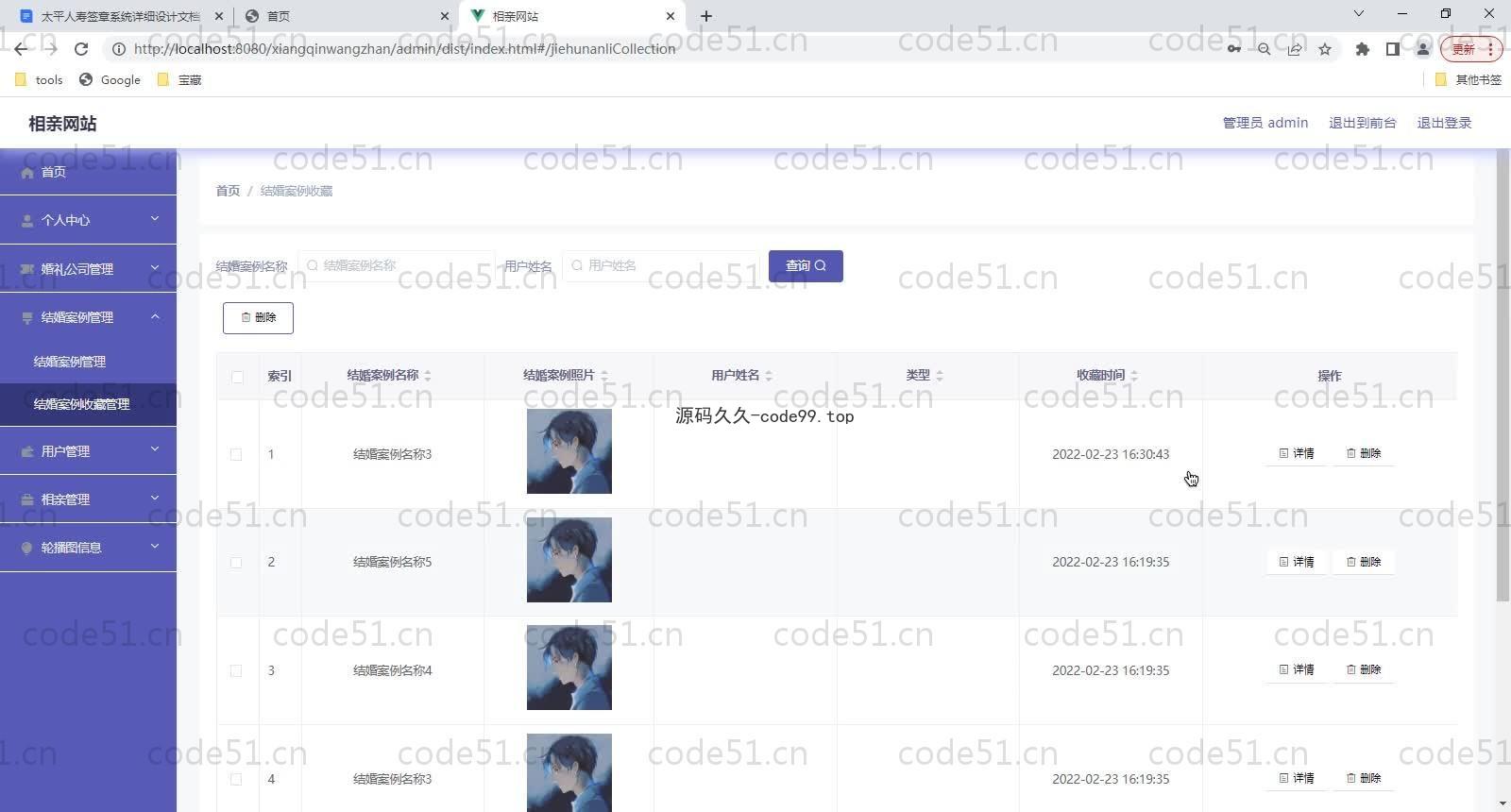
Task: Click 退出到前台 link in header
Action: tap(1362, 123)
